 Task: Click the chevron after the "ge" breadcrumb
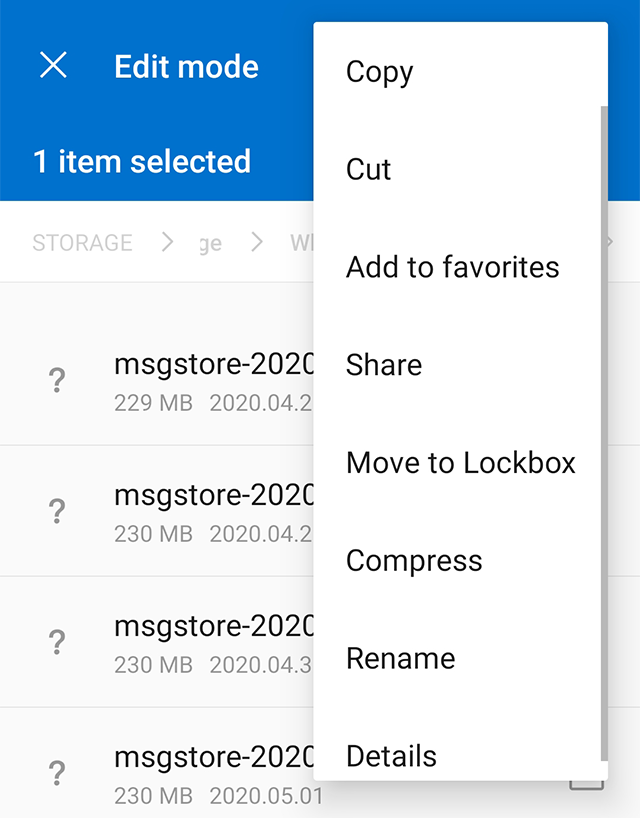(x=257, y=242)
